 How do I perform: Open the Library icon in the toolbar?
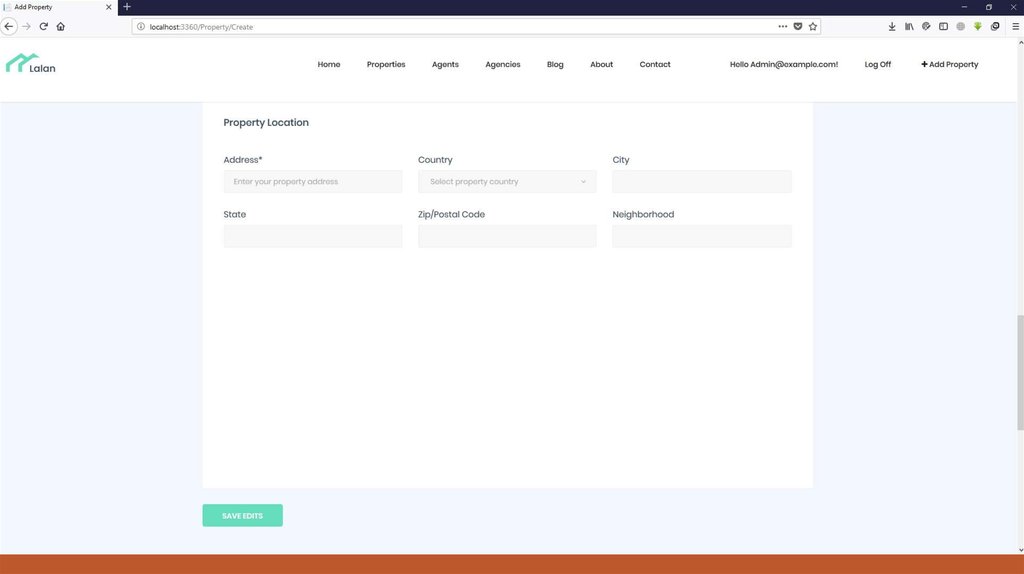[909, 26]
